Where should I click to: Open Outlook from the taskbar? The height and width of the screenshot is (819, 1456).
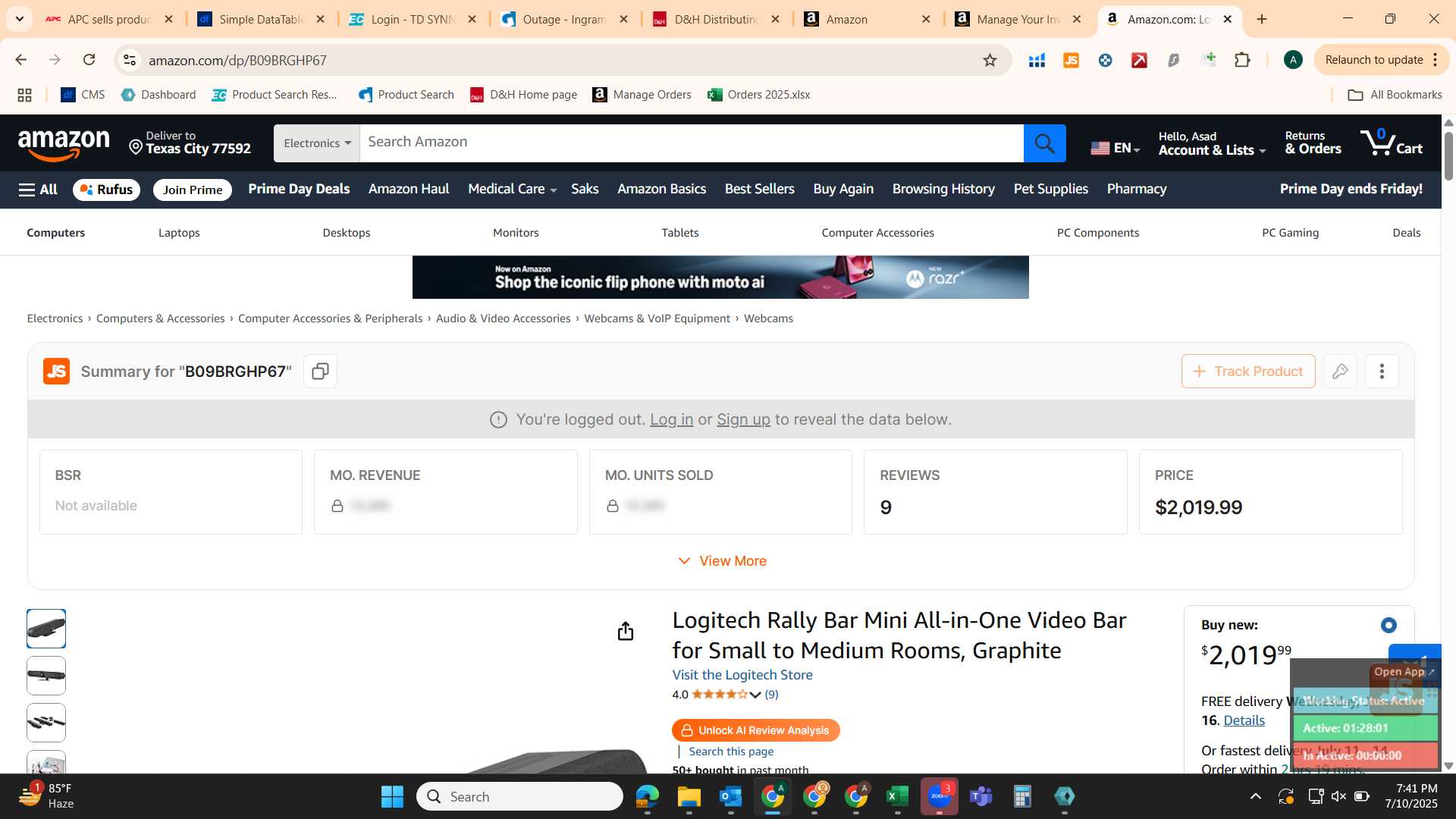pos(730,796)
